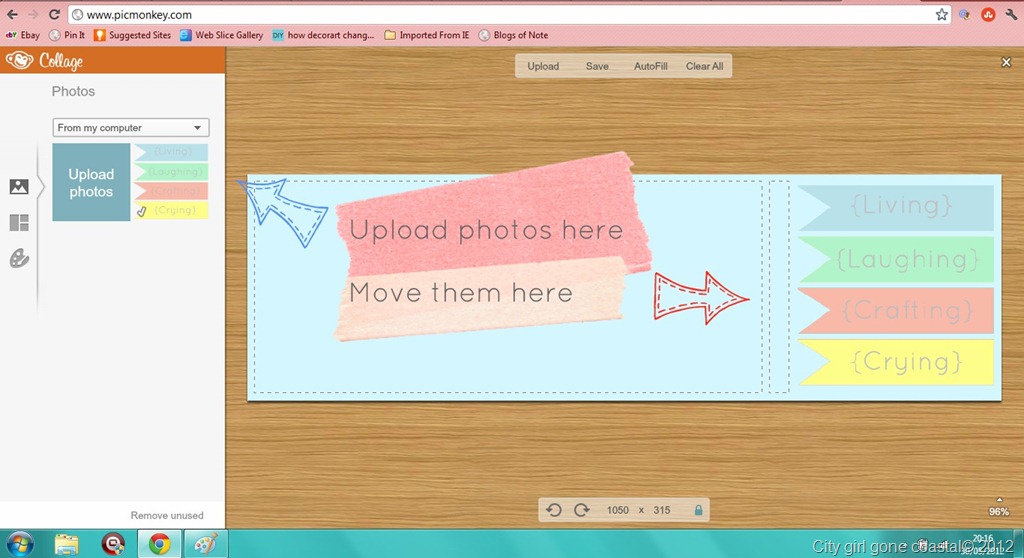Select the {Living} thumbnail in Photos
The width and height of the screenshot is (1024, 558).
(x=171, y=152)
